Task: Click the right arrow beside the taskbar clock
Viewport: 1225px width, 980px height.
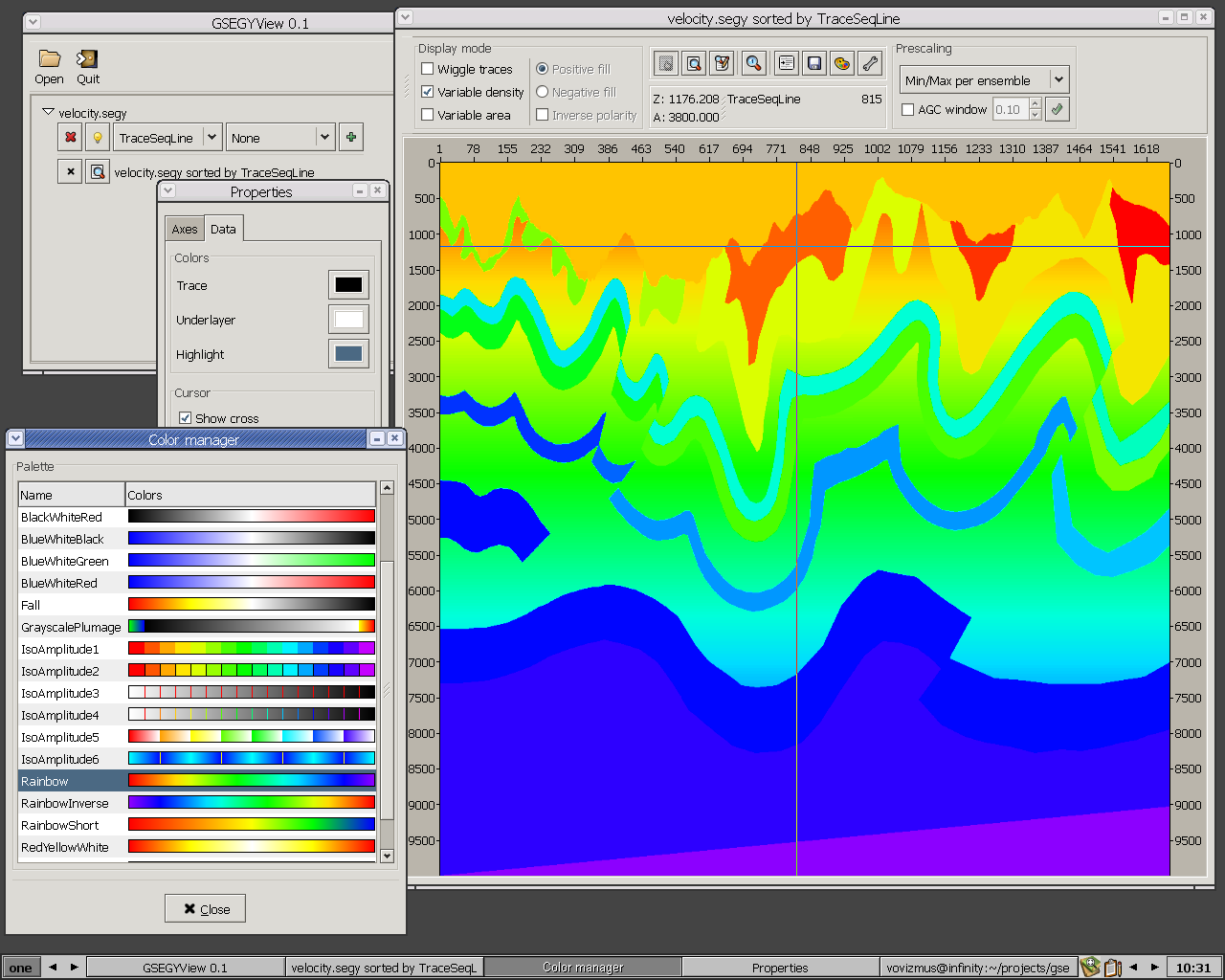Action: click(x=1154, y=968)
